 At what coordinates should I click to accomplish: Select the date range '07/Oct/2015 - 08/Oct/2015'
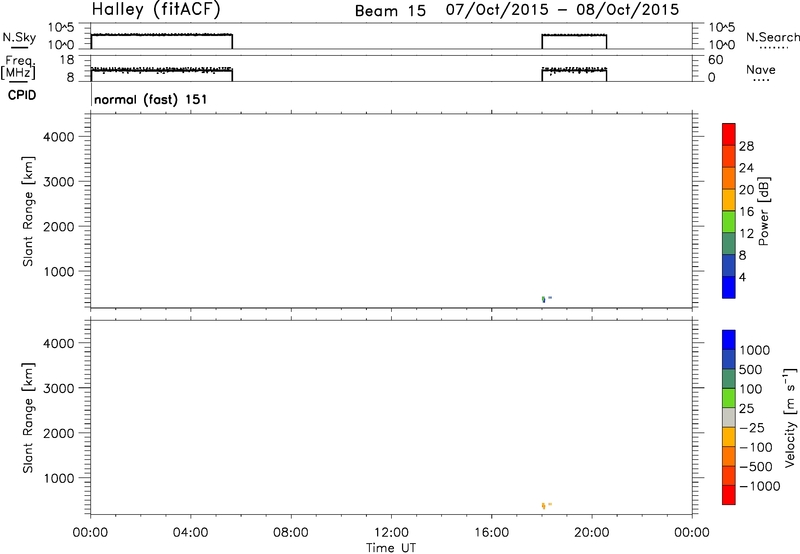click(x=562, y=10)
